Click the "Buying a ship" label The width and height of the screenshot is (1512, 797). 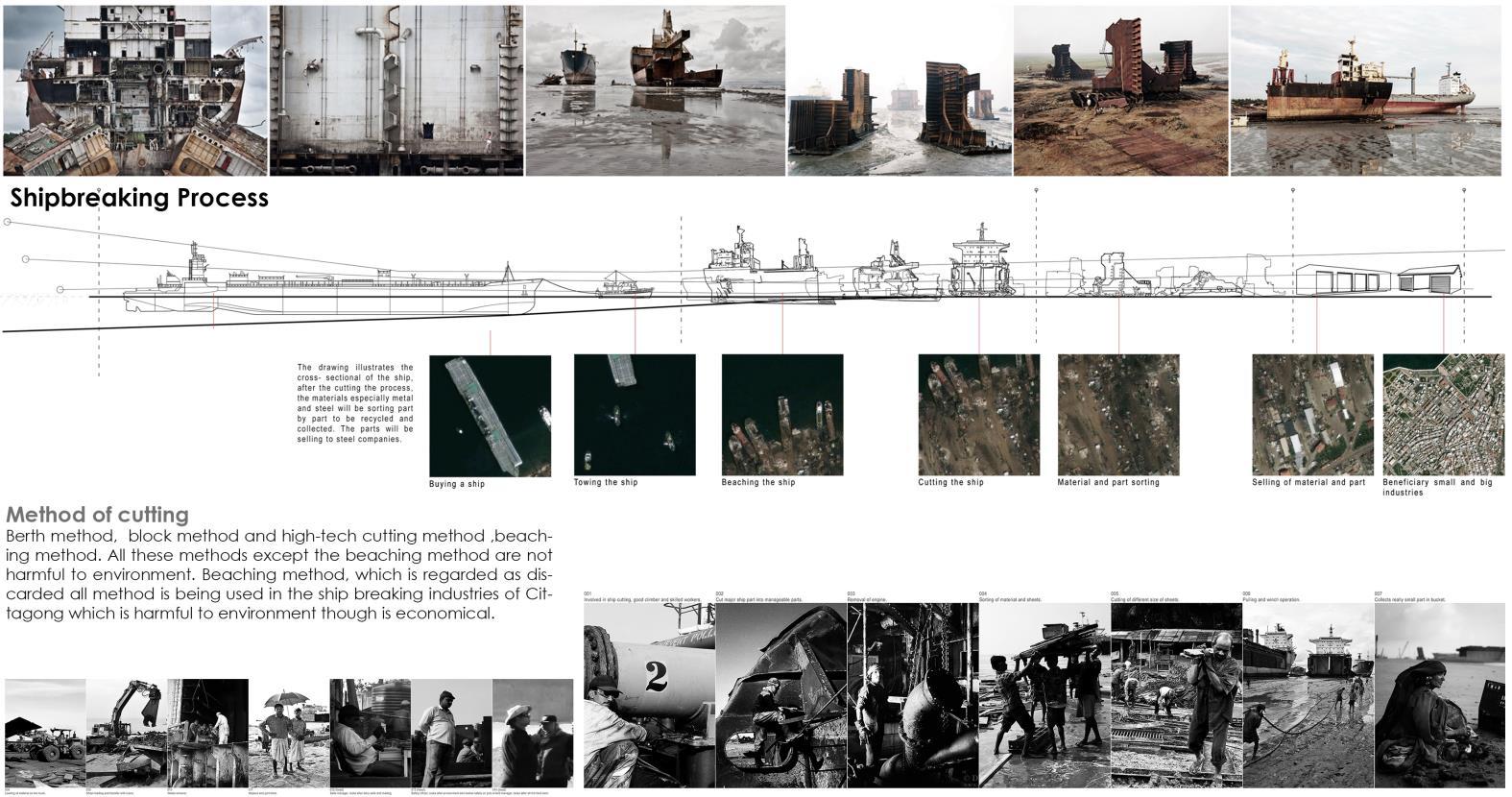(x=457, y=484)
